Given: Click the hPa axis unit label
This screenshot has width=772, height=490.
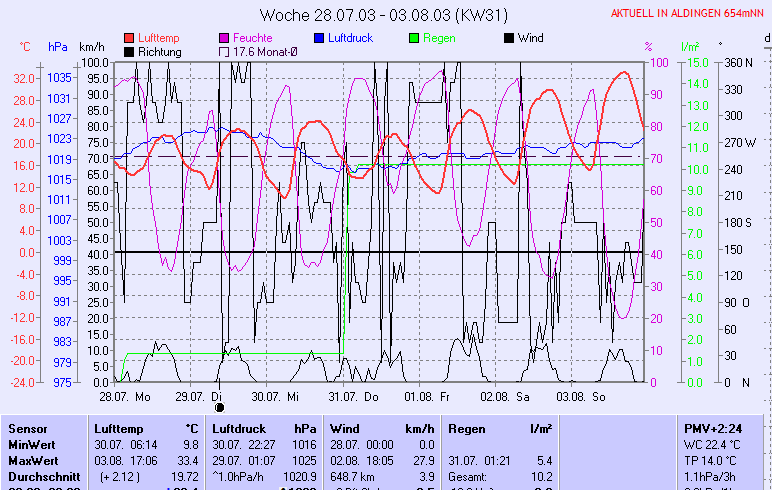Looking at the screenshot, I should [x=58, y=47].
